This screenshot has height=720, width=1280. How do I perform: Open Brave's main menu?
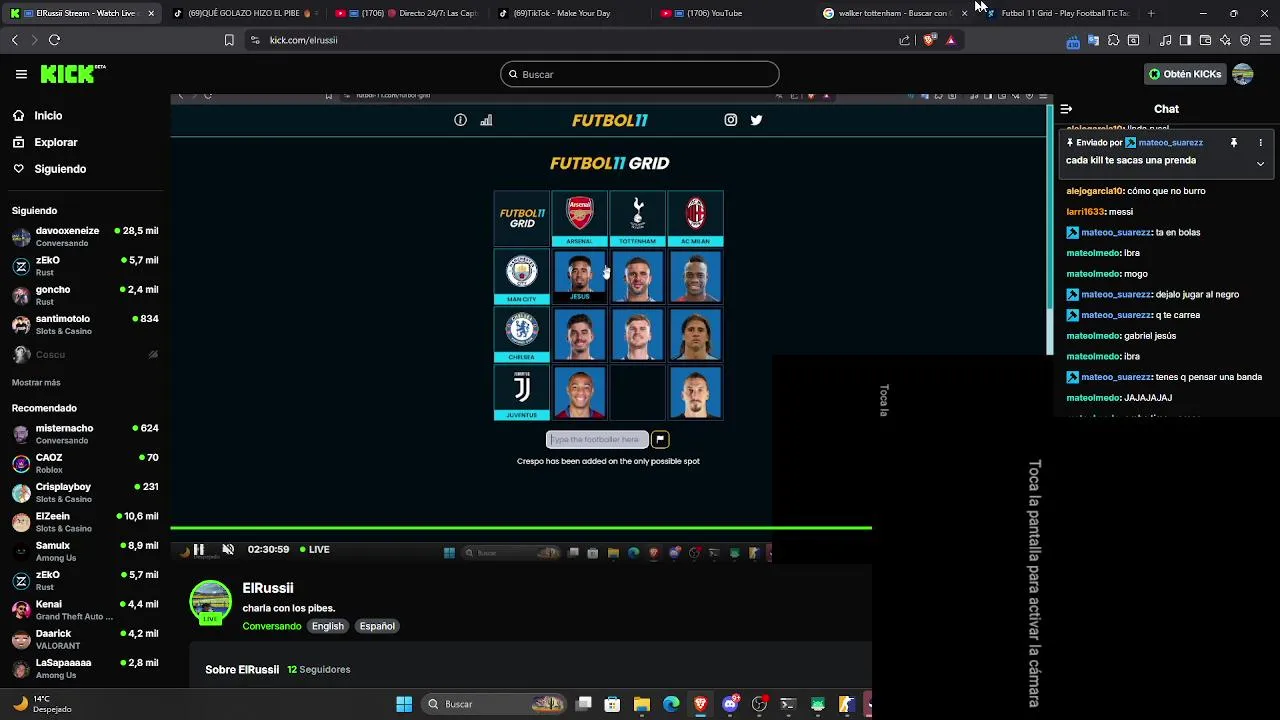pyautogui.click(x=1265, y=40)
